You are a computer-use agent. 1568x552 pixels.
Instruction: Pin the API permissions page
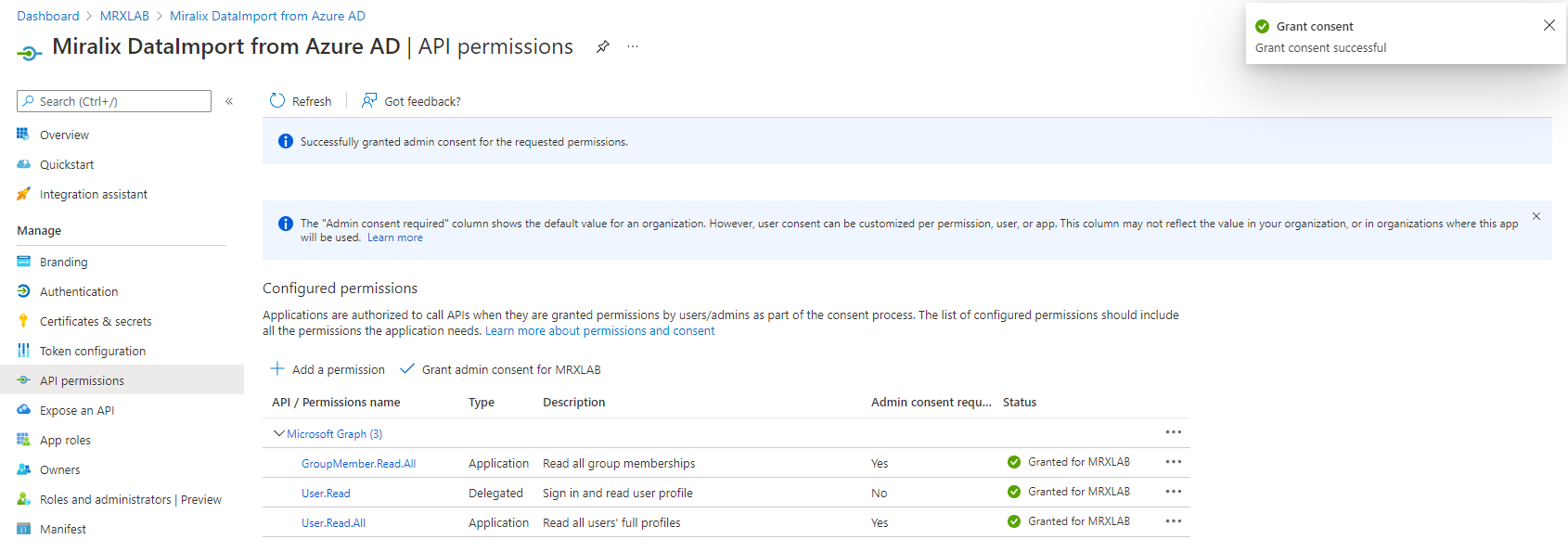point(603,46)
